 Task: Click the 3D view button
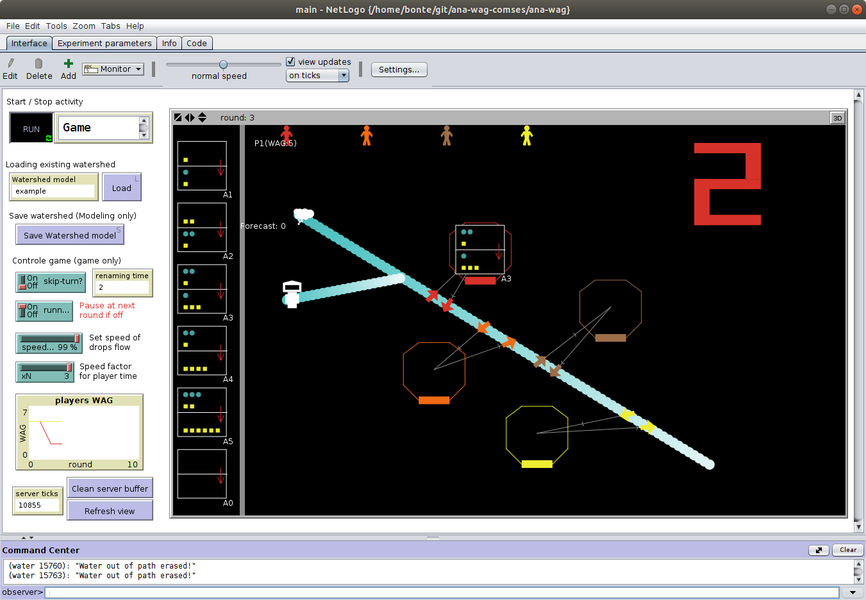[837, 117]
